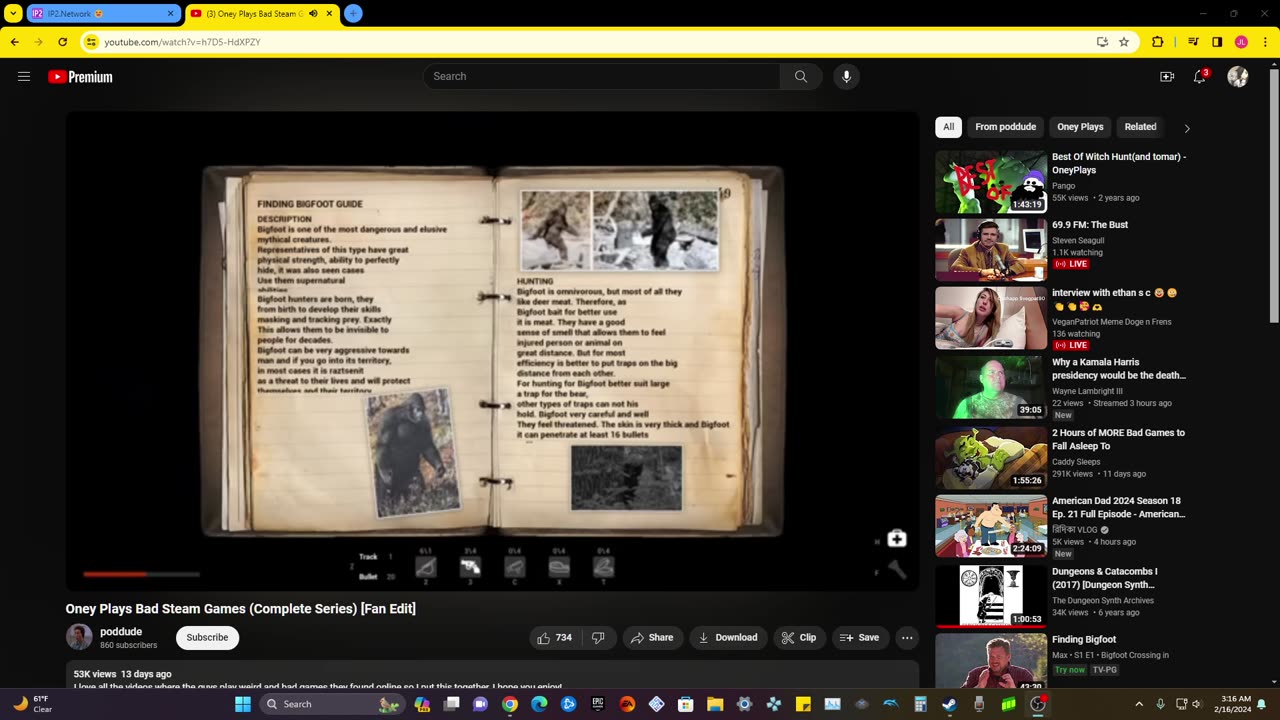Click the browser address bar URL
Viewport: 1280px width, 720px height.
[x=183, y=42]
